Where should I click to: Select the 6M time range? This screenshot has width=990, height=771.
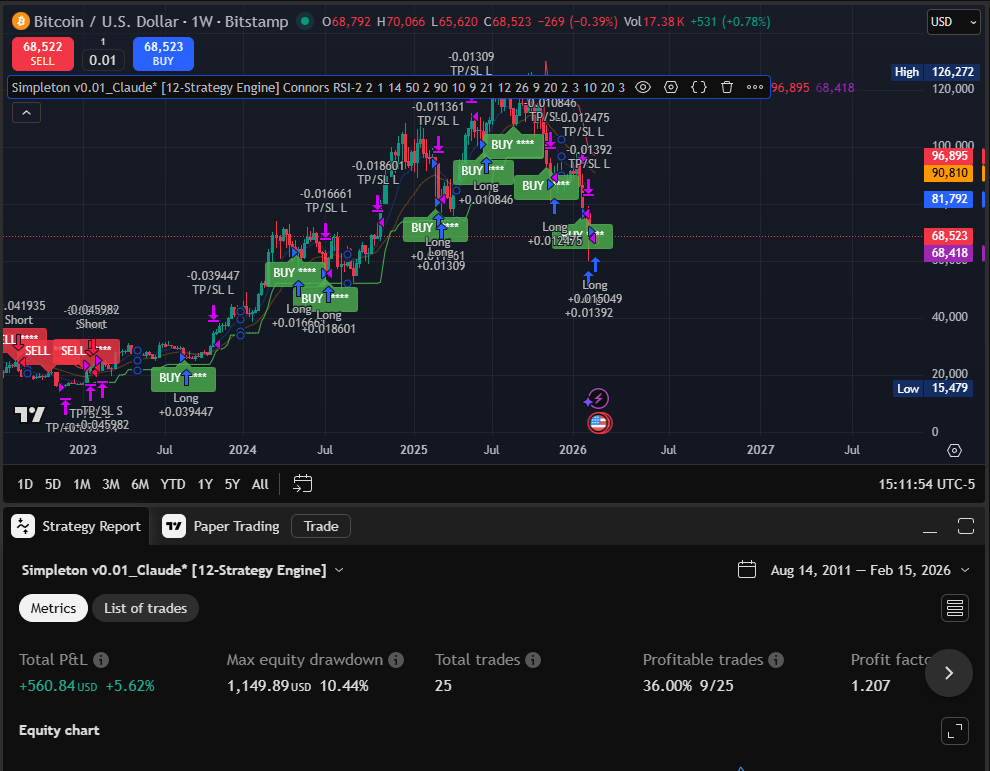140,484
